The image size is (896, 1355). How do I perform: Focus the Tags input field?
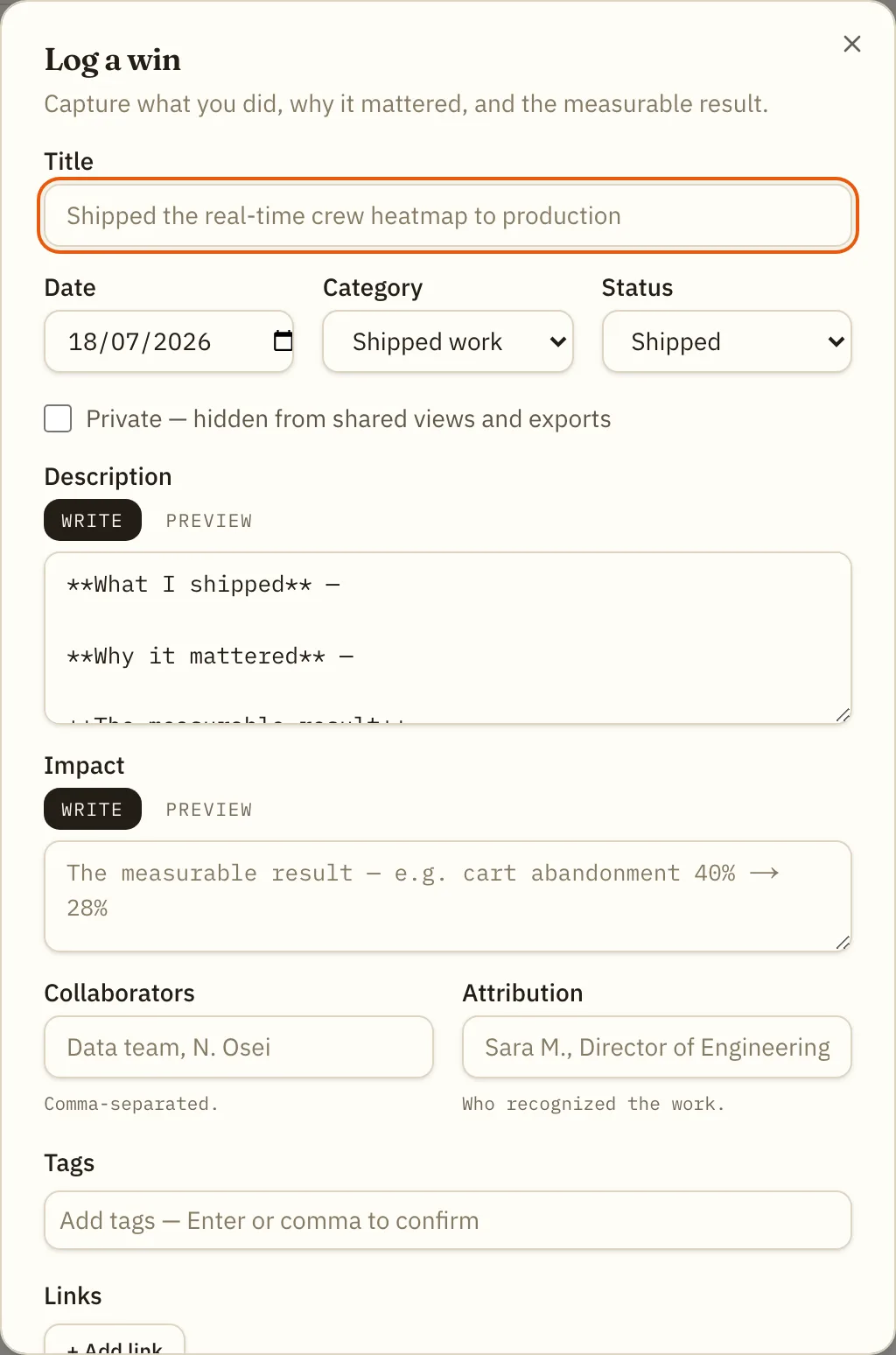coord(448,1220)
